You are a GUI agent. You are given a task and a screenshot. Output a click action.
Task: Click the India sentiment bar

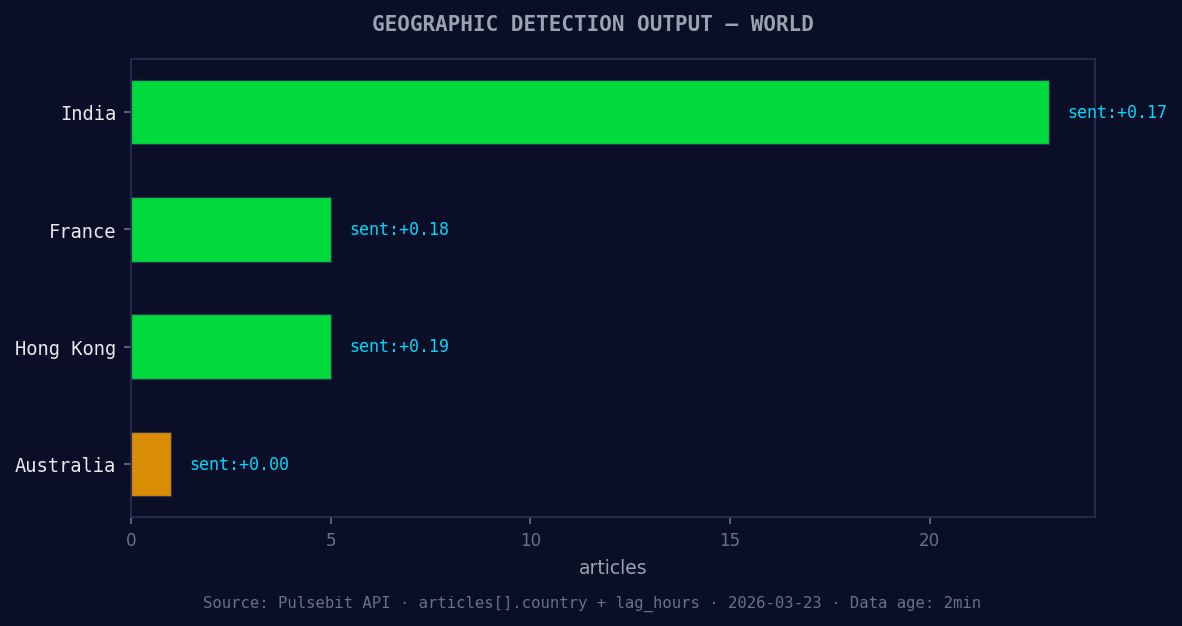point(590,112)
